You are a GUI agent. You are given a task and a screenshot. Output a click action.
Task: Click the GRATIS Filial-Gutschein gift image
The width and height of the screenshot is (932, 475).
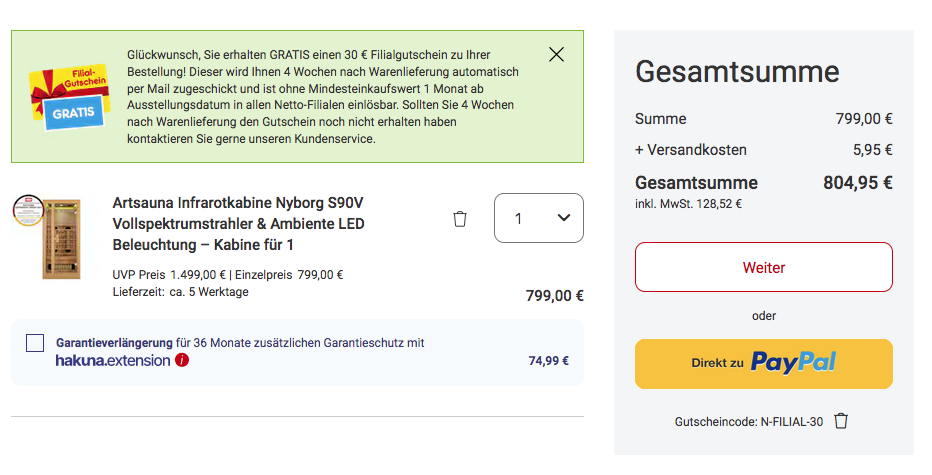tap(66, 97)
